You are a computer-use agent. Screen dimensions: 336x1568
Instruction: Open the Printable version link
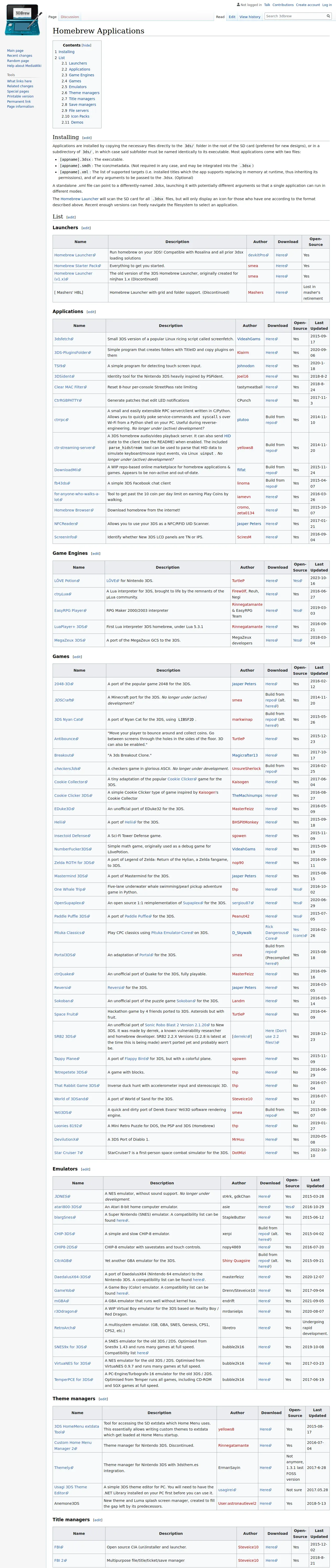coord(20,96)
